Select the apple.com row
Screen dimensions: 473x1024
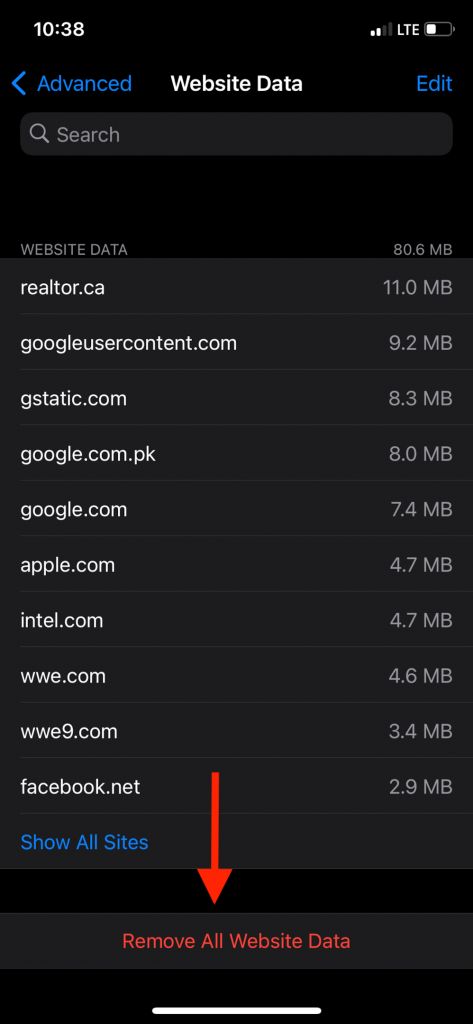click(x=236, y=564)
